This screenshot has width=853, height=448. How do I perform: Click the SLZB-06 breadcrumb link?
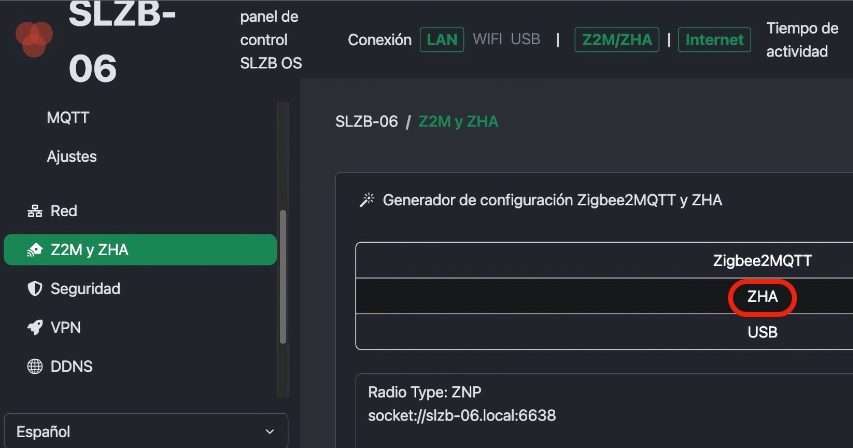point(367,121)
